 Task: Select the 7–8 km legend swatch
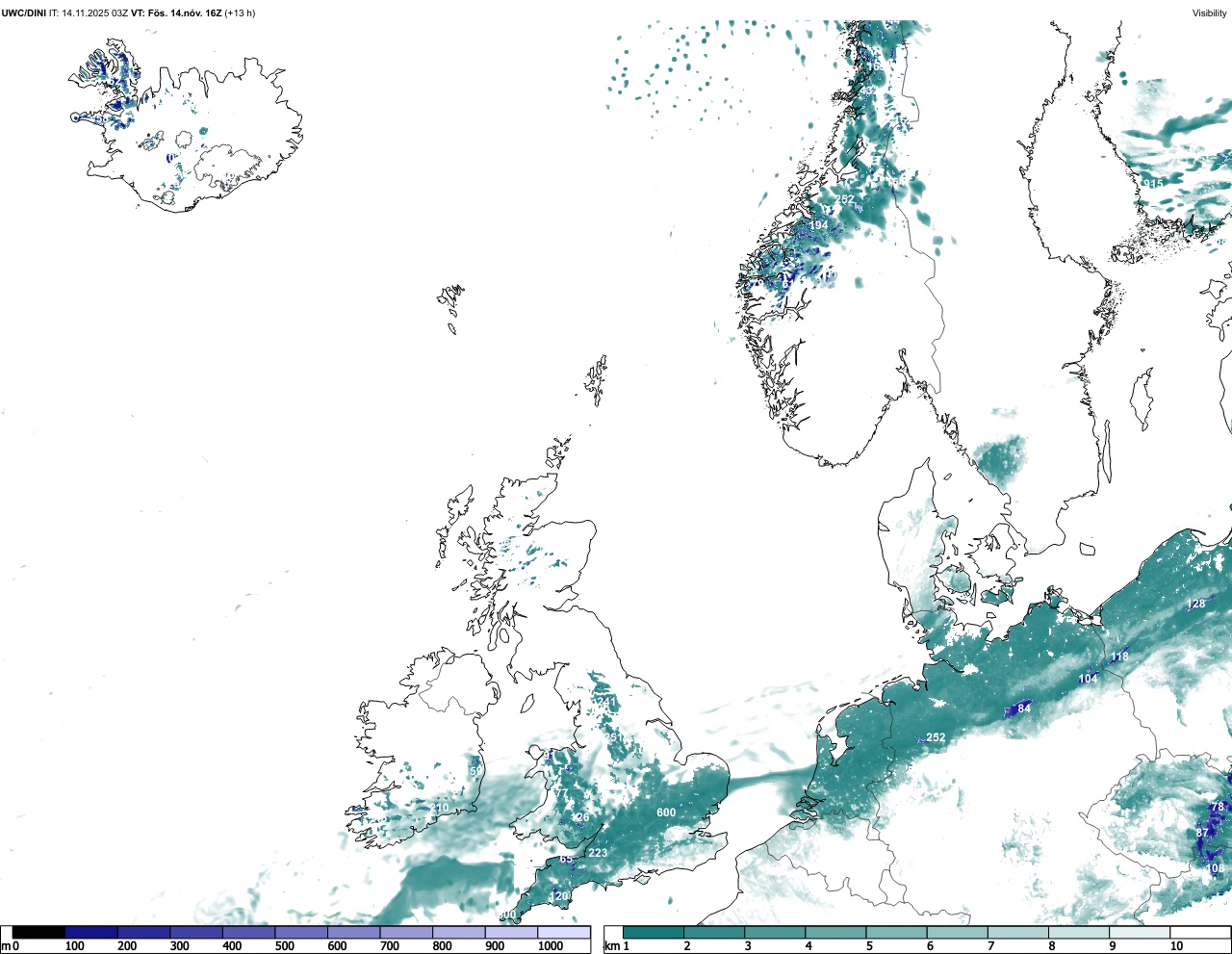pos(1018,932)
